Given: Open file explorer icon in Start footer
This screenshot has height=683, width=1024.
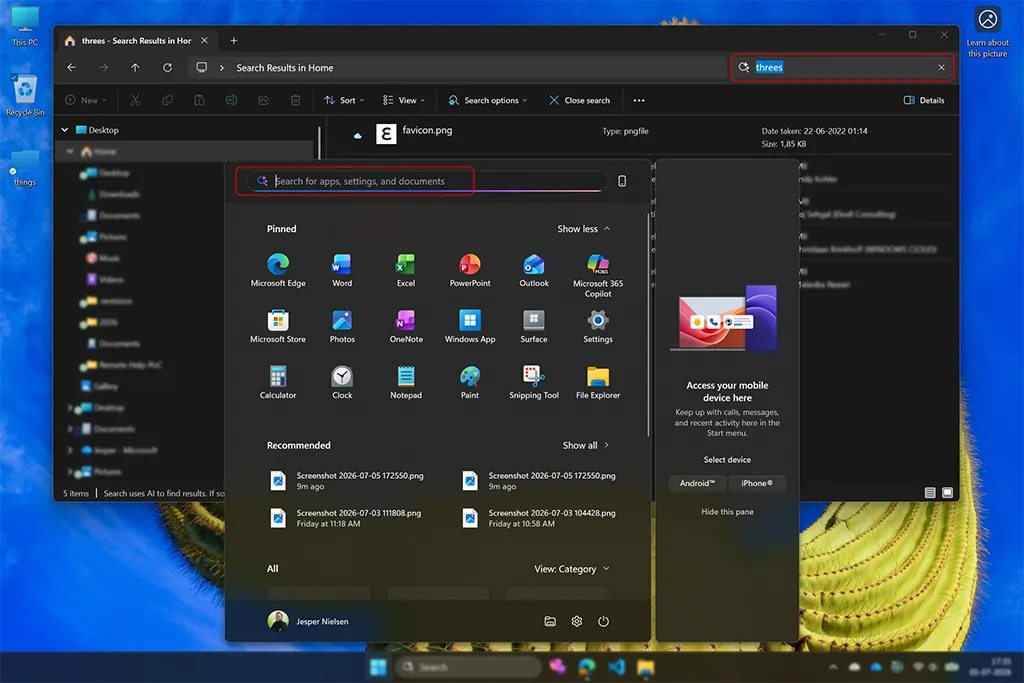Looking at the screenshot, I should tap(550, 621).
